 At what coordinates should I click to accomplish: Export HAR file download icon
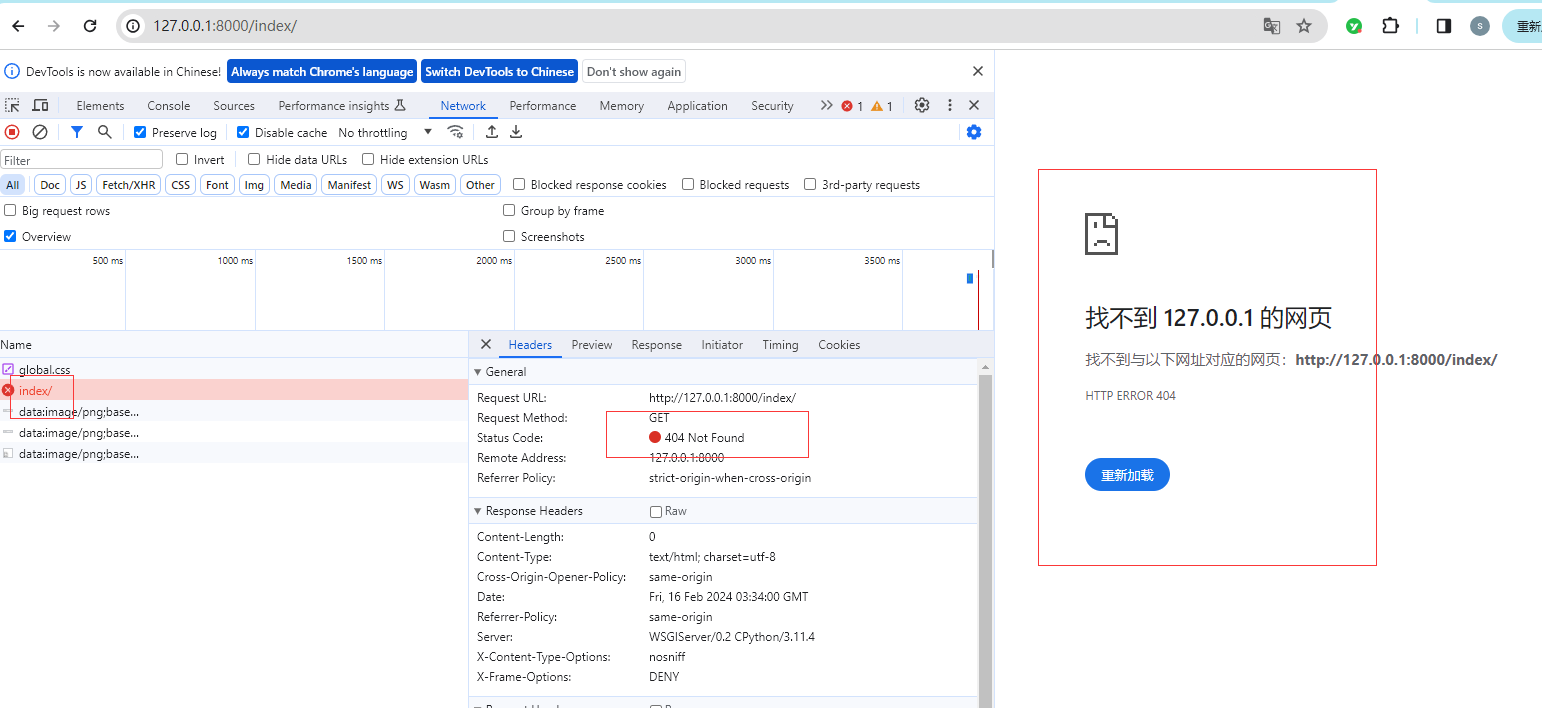coord(516,132)
